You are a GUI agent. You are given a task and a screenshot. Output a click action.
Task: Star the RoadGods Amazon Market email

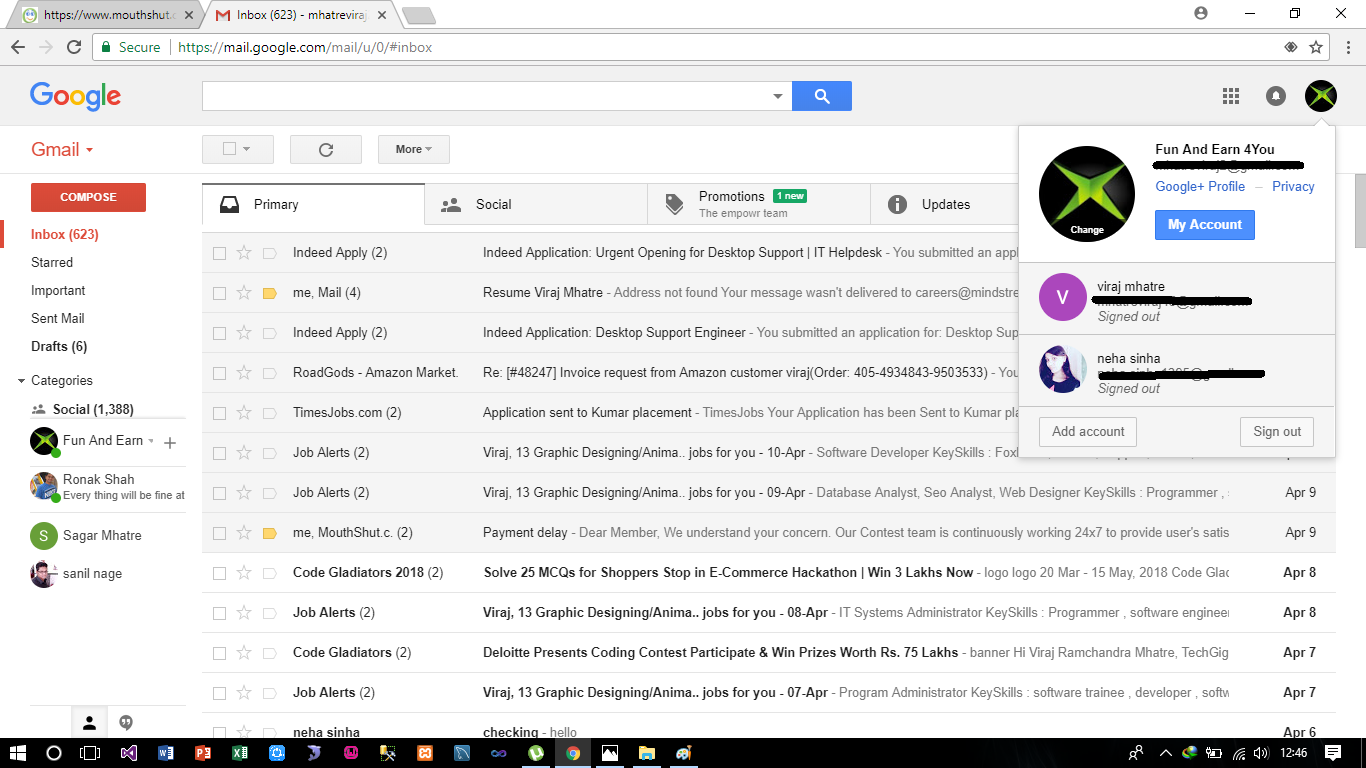[x=244, y=373]
